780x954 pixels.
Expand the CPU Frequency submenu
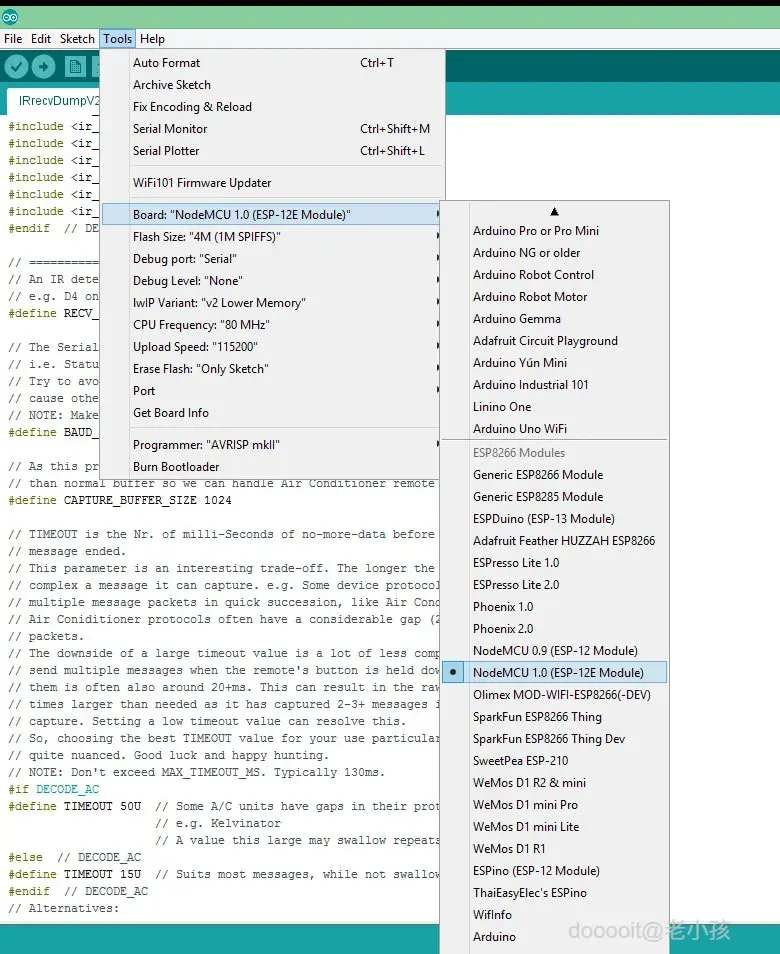pos(271,324)
